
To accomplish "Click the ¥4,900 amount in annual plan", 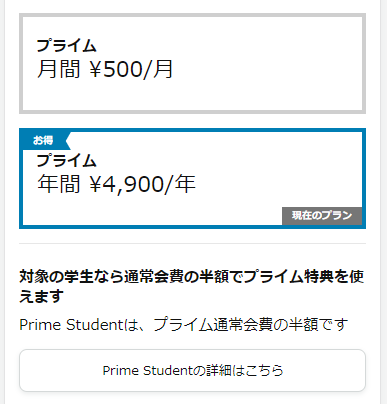I will click(127, 184).
